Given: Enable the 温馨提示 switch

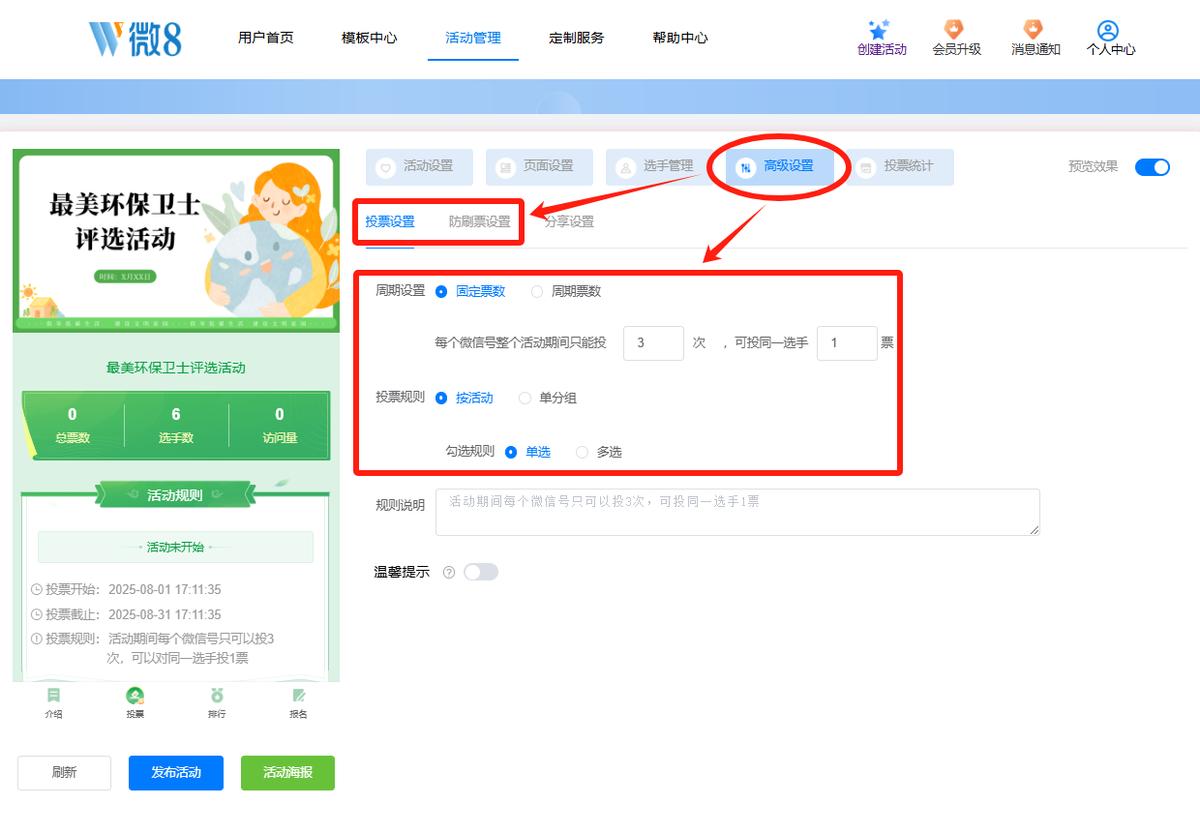Looking at the screenshot, I should point(481,572).
